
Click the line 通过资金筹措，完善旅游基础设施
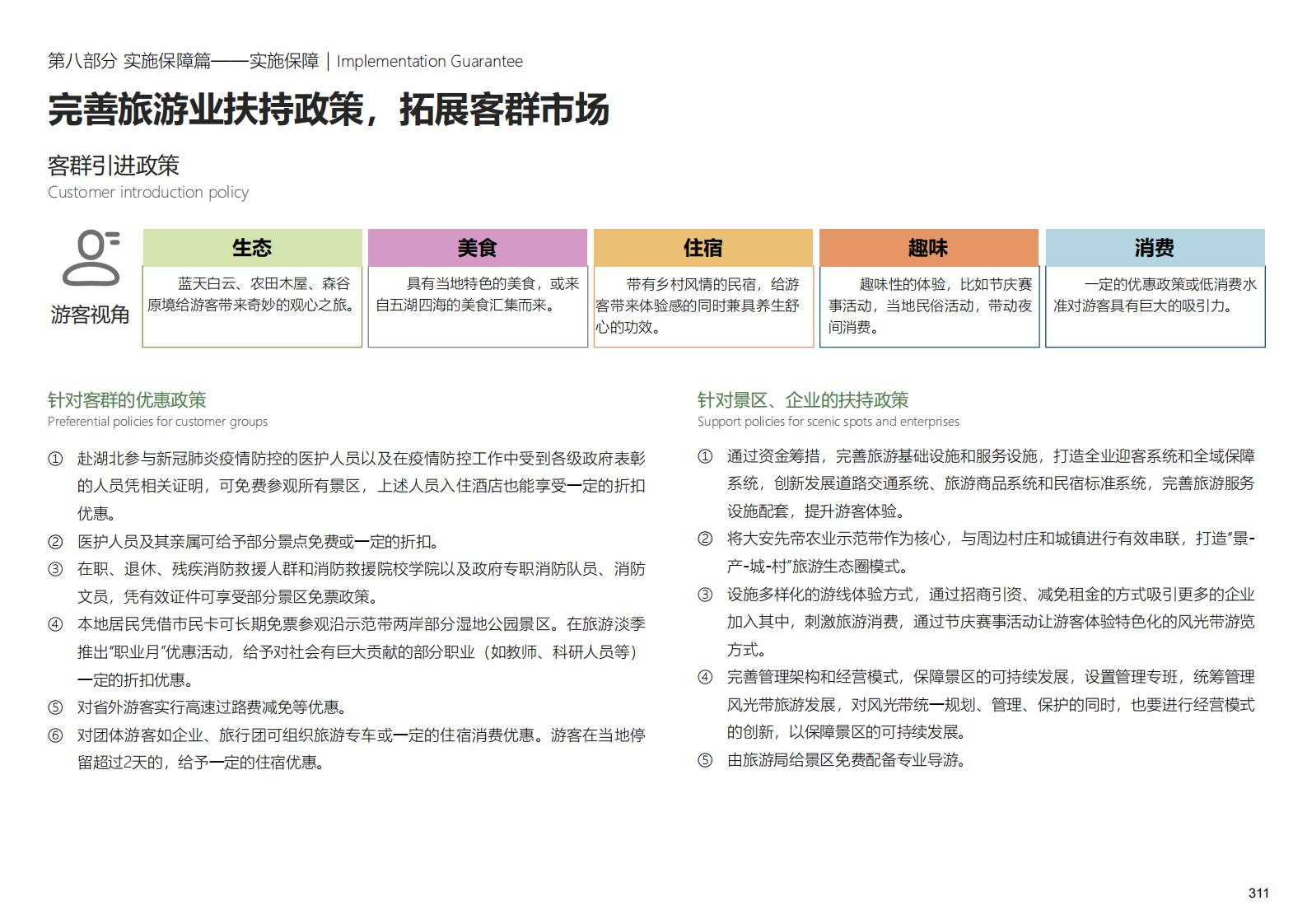[991, 456]
